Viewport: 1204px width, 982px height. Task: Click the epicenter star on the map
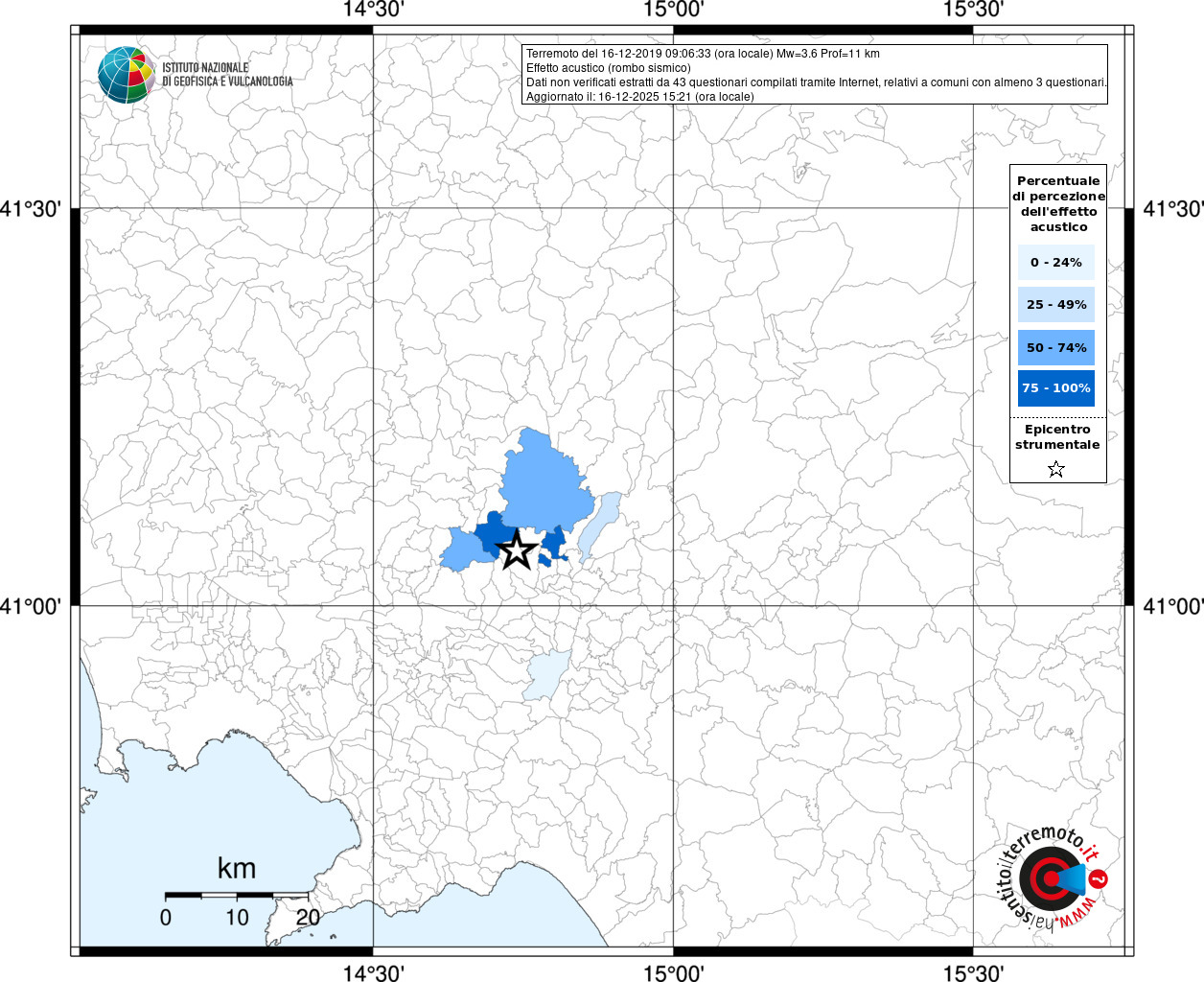pos(518,550)
